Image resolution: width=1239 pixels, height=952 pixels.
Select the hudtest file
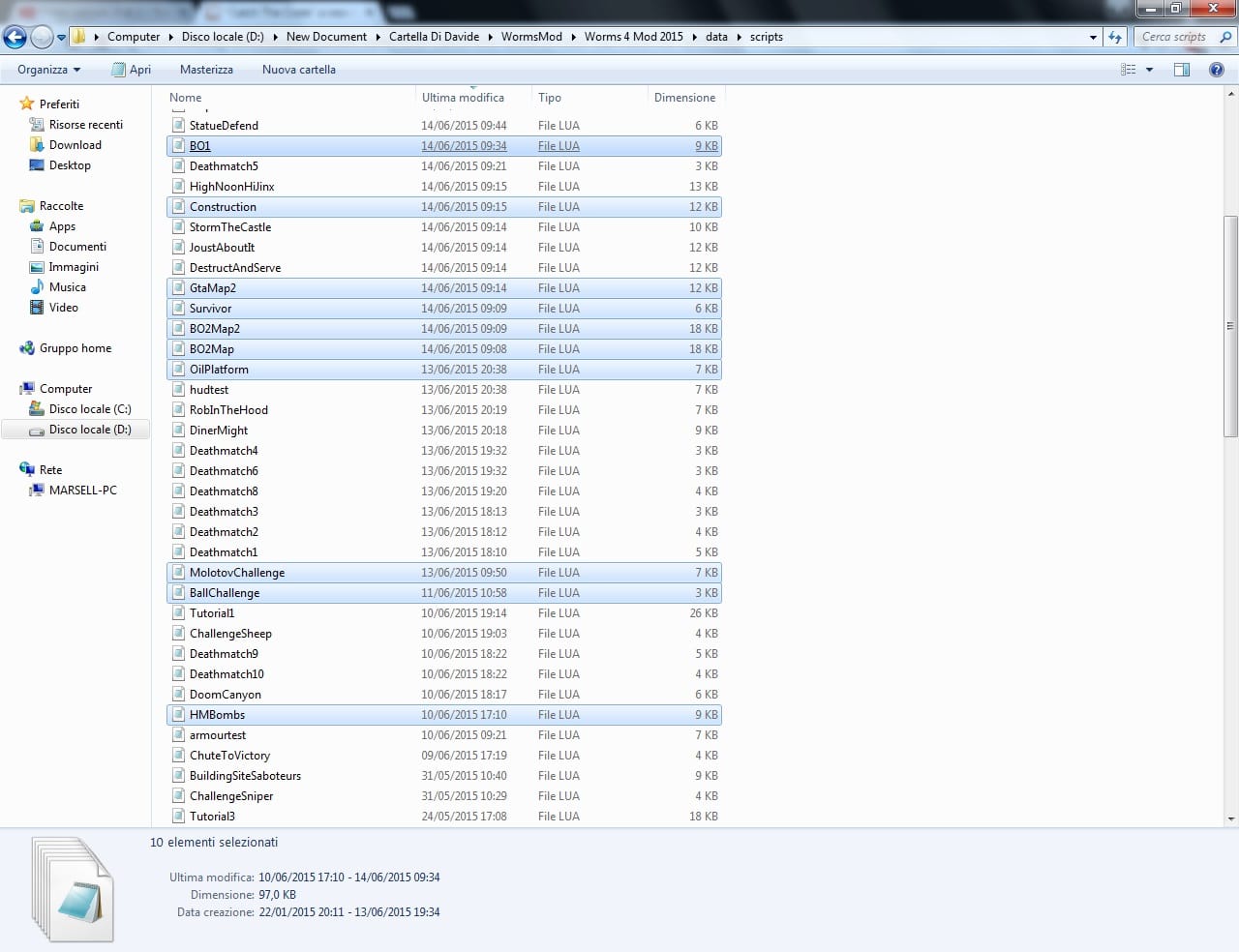click(444, 390)
